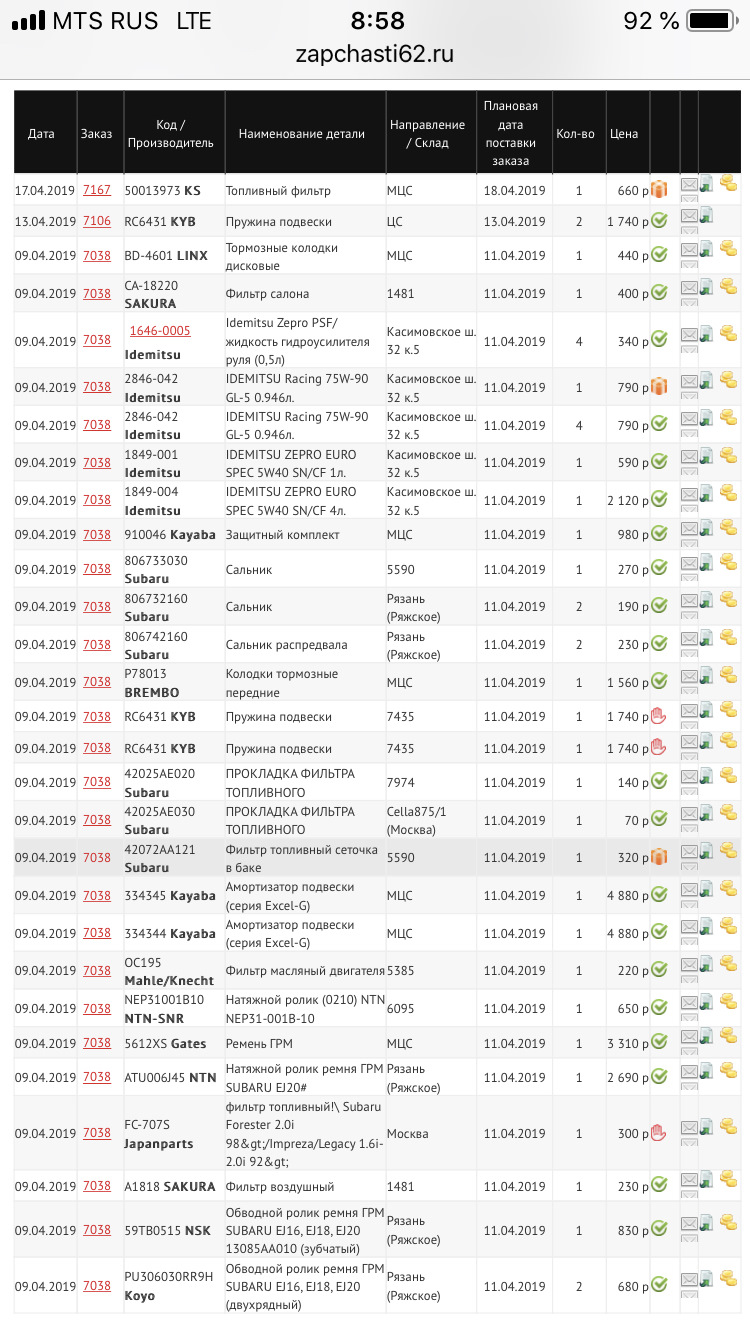Open document export icon for 42025AE030 Subaru
This screenshot has height=1334, width=750.
point(706,813)
